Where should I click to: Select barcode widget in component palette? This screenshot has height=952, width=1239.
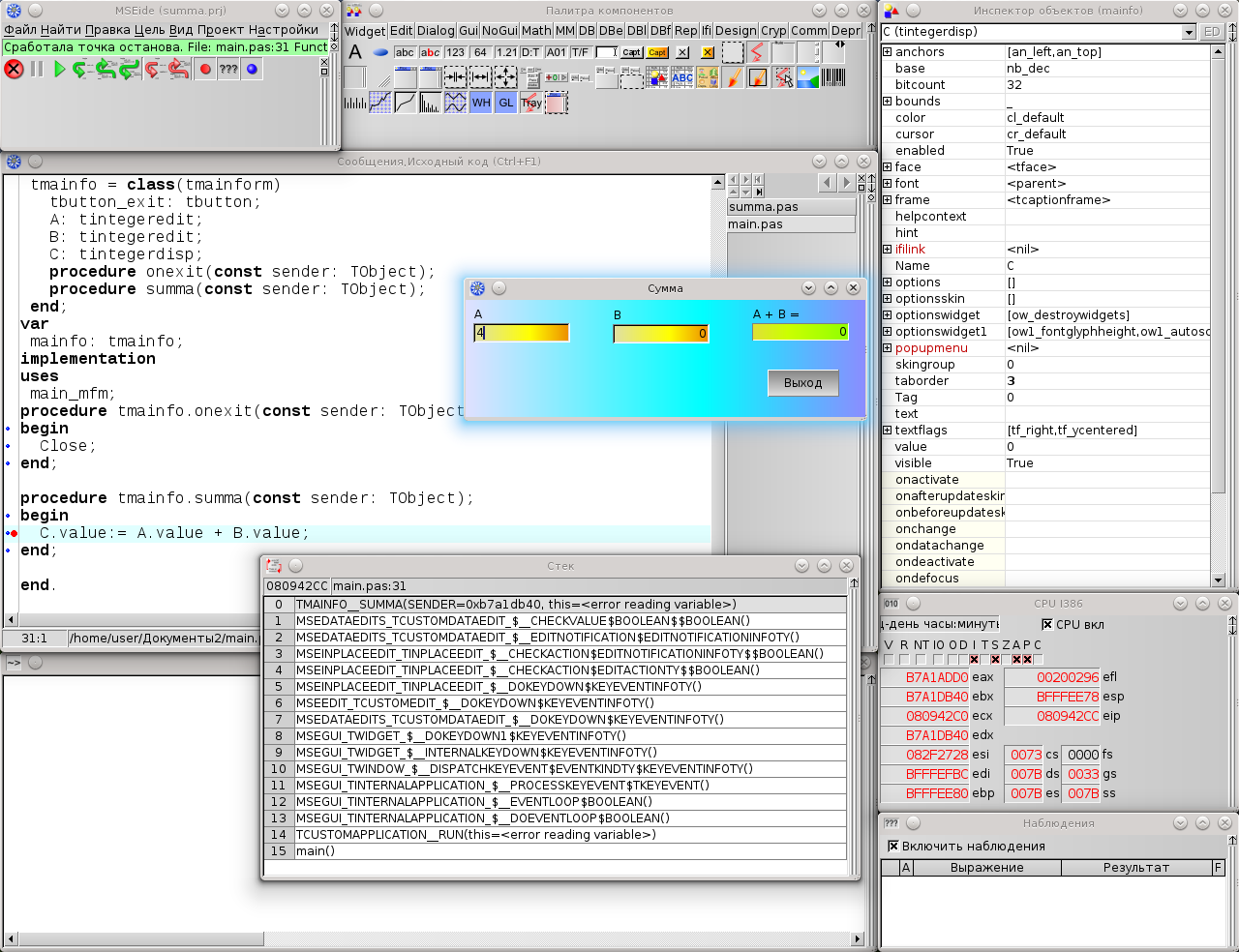[833, 77]
